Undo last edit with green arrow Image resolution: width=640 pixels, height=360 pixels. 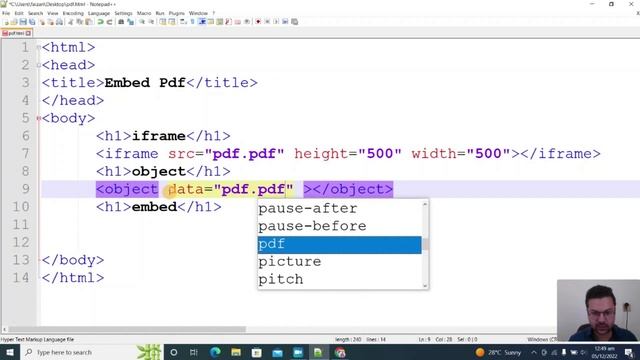click(100, 22)
